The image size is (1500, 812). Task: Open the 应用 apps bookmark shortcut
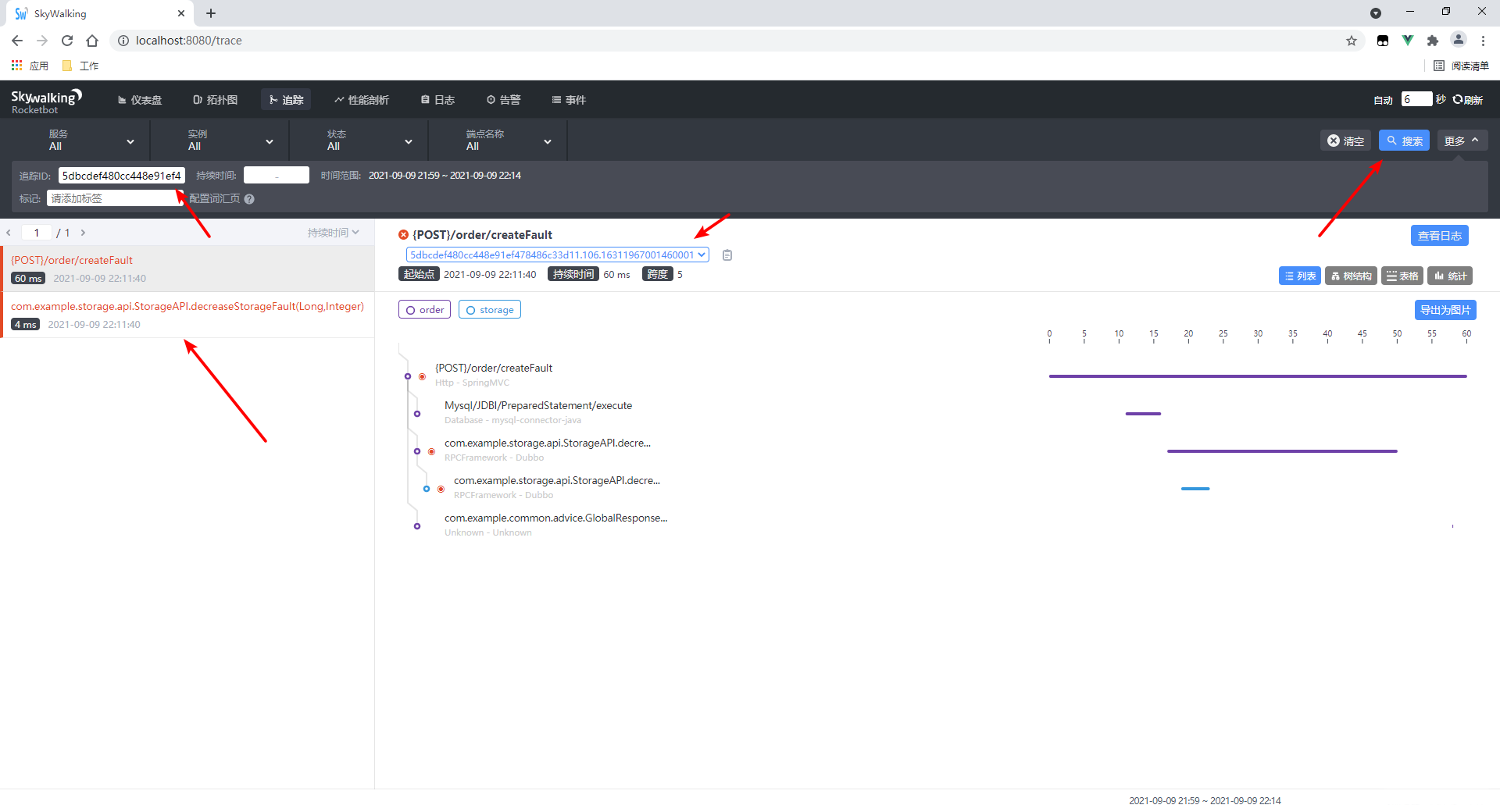30,66
